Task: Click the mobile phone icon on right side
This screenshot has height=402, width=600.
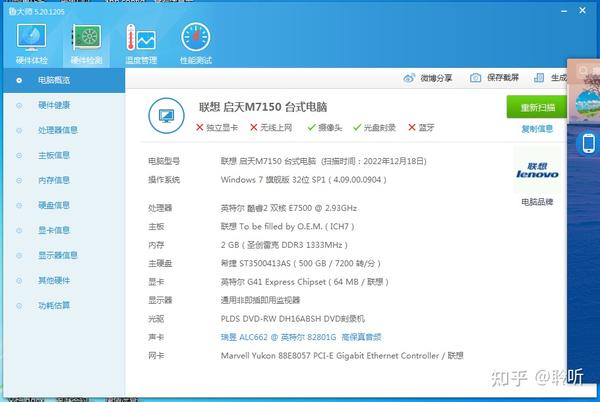Action: (588, 143)
